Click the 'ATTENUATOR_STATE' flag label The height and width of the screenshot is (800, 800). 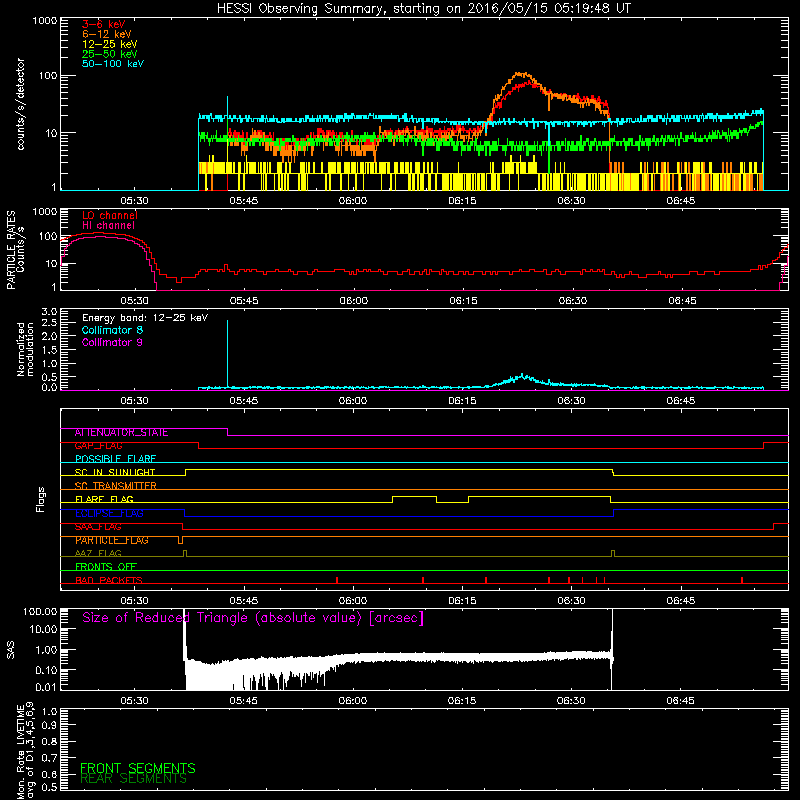[121, 433]
